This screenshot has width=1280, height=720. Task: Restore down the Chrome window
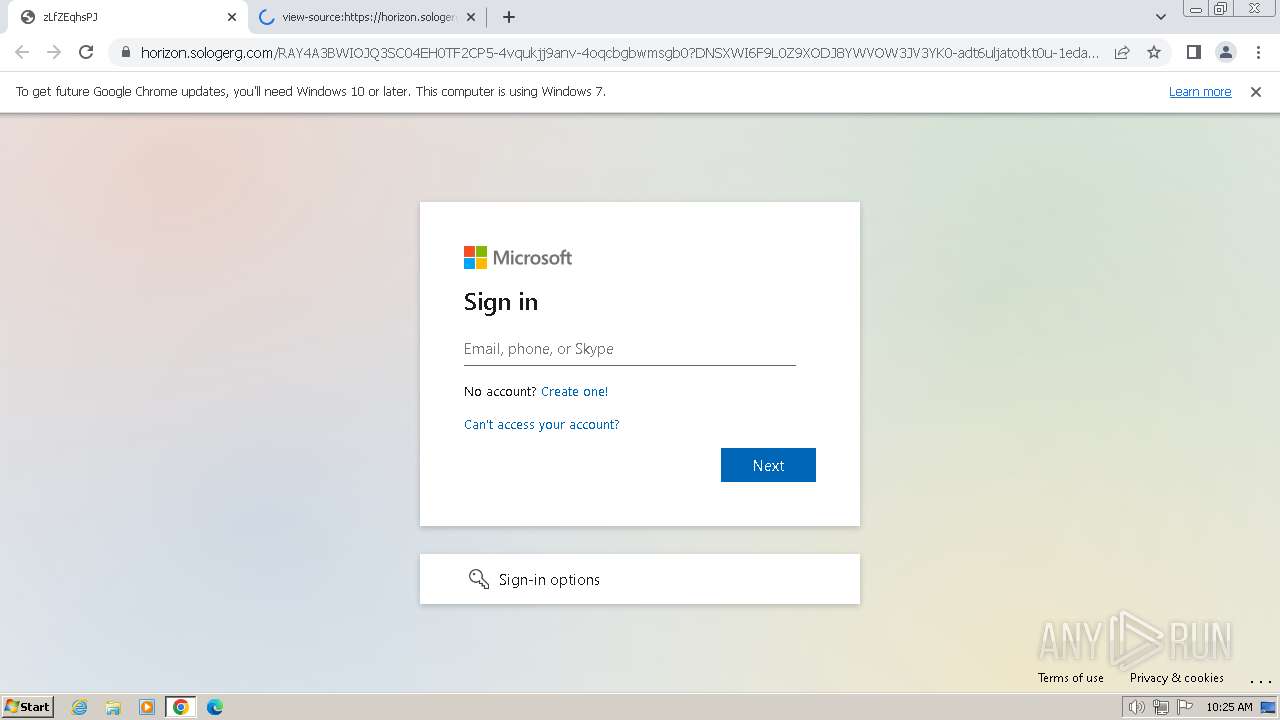pos(1221,9)
